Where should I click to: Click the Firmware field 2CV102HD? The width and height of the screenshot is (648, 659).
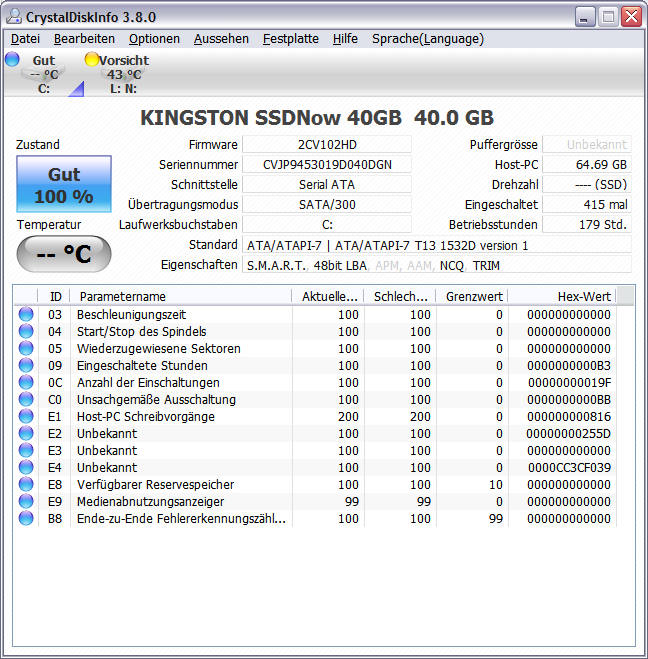pos(327,145)
